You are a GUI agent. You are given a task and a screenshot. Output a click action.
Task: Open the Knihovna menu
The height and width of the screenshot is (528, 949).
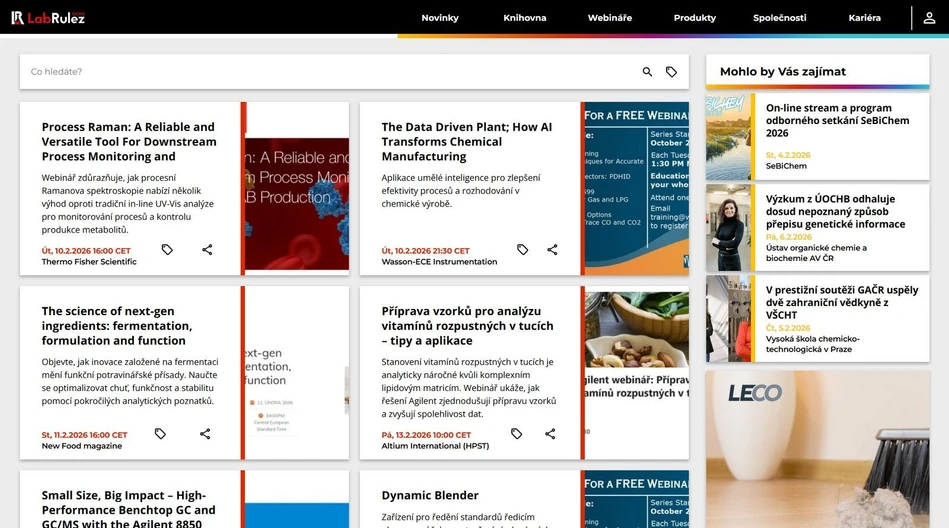click(525, 18)
